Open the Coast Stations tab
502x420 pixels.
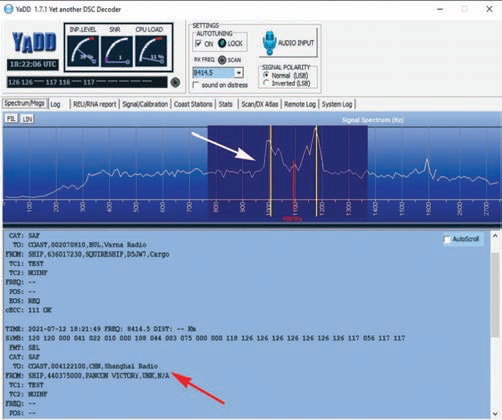click(193, 104)
